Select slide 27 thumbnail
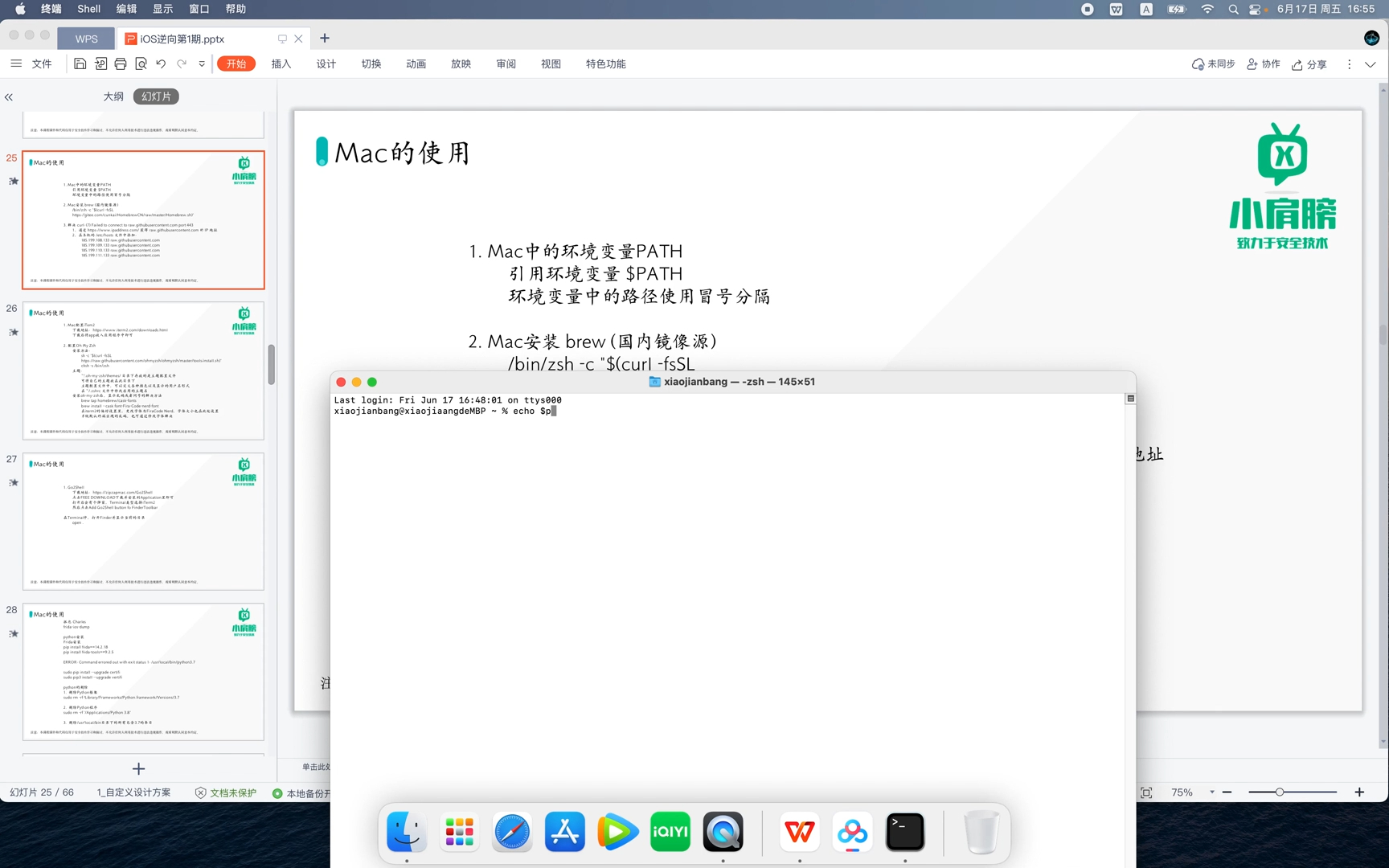 tap(143, 522)
